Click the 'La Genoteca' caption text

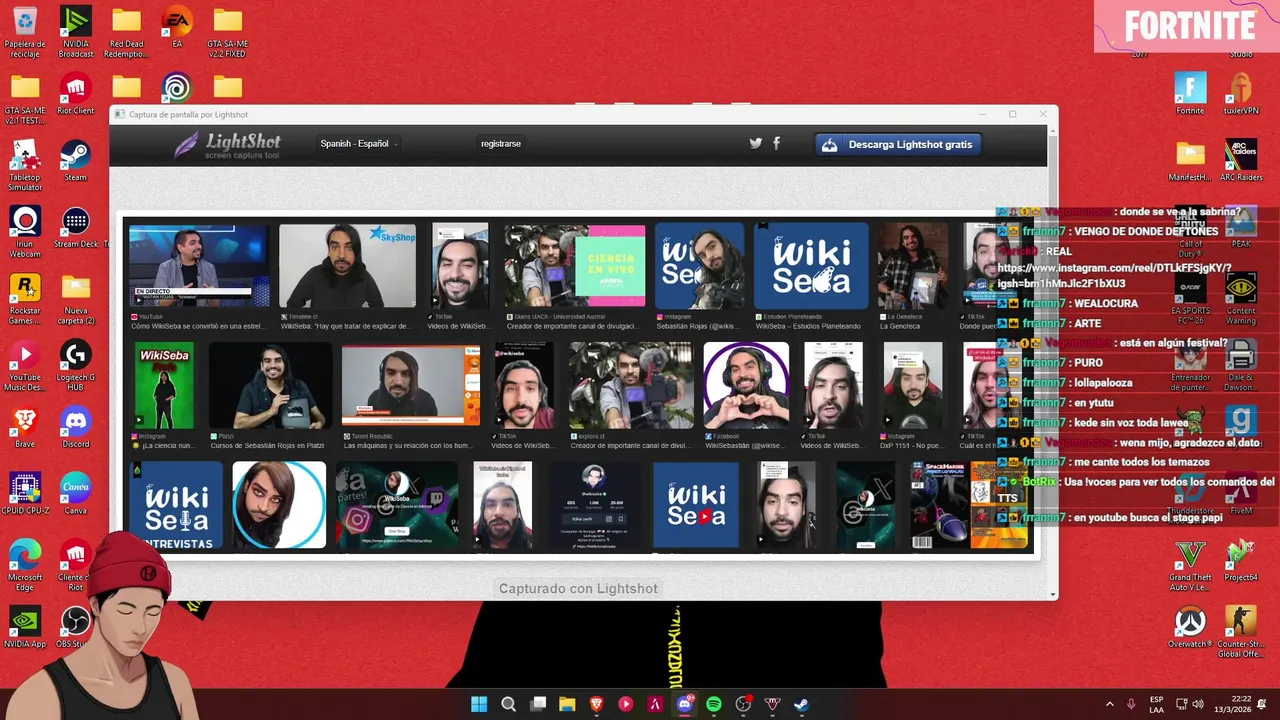point(901,326)
